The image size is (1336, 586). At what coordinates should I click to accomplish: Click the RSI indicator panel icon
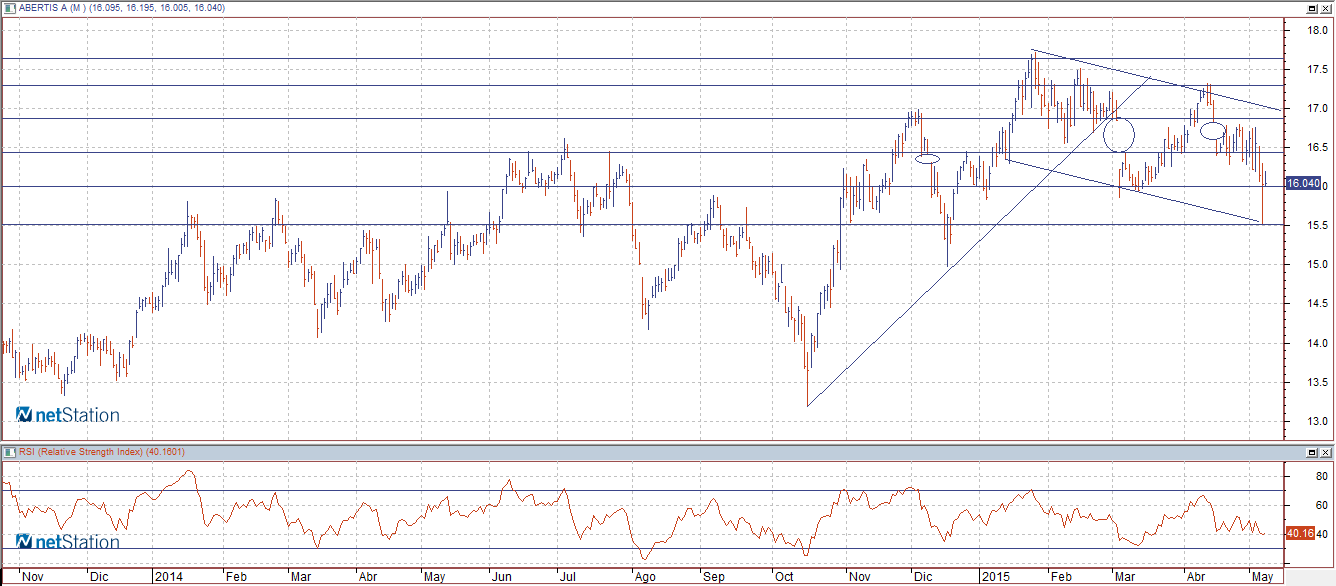(x=7, y=453)
